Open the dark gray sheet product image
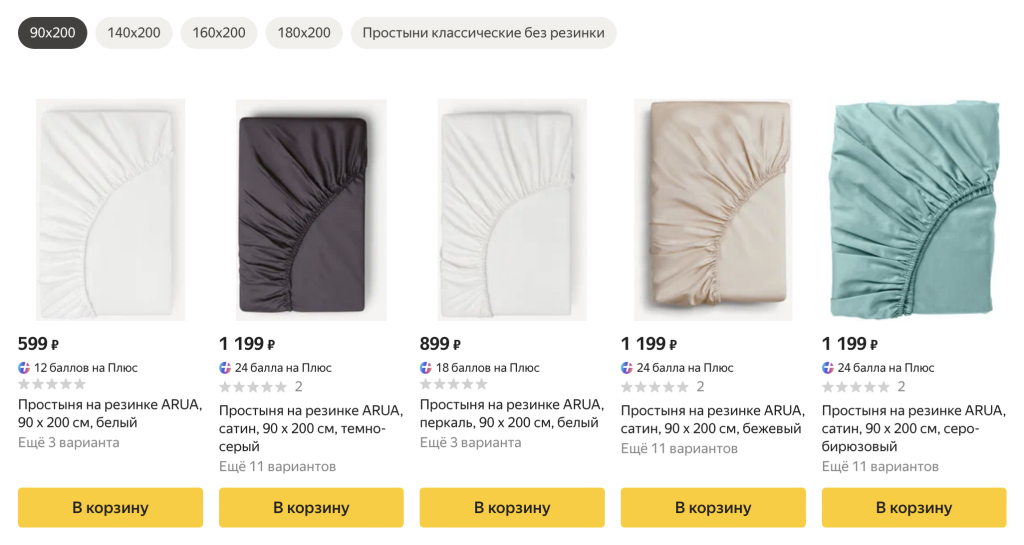 click(311, 210)
